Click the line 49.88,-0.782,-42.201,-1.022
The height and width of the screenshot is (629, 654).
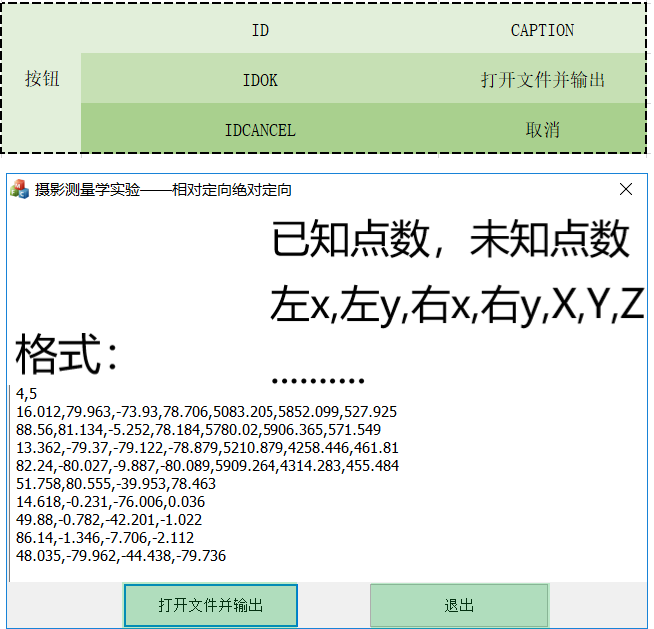click(x=109, y=519)
